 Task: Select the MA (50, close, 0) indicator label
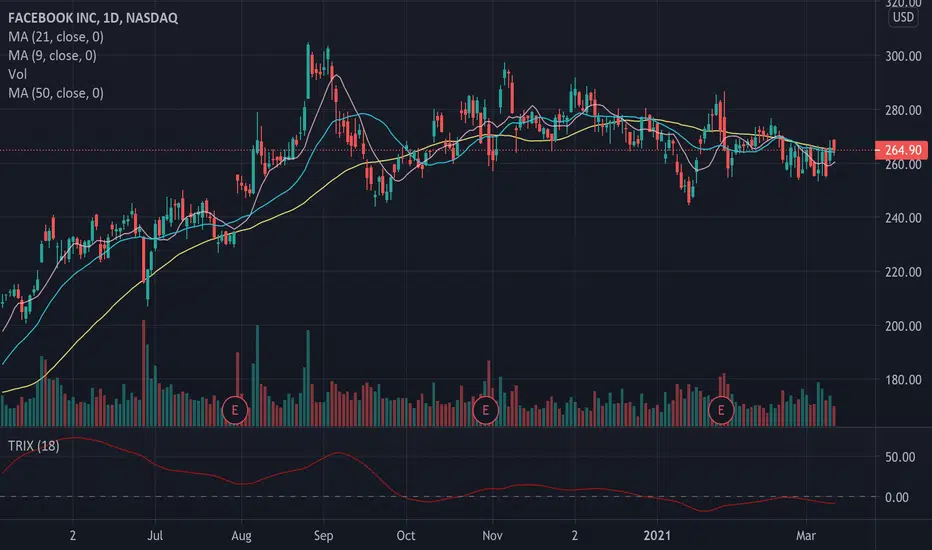56,93
